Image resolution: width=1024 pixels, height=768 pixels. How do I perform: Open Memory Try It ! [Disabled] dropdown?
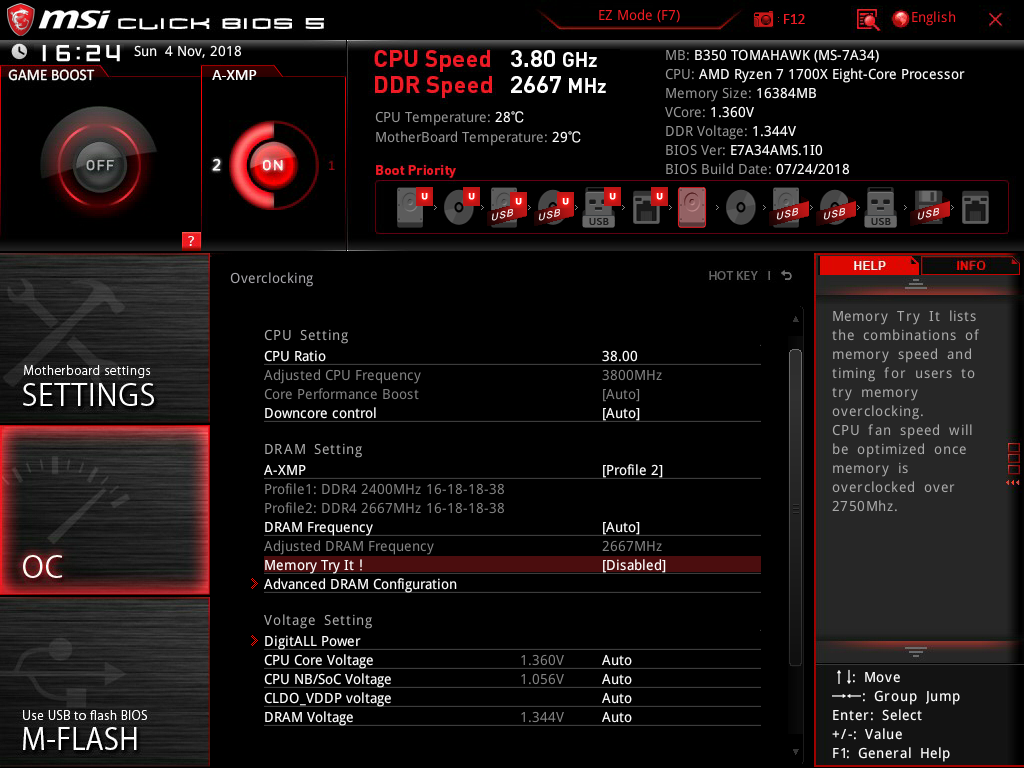pyautogui.click(x=633, y=565)
